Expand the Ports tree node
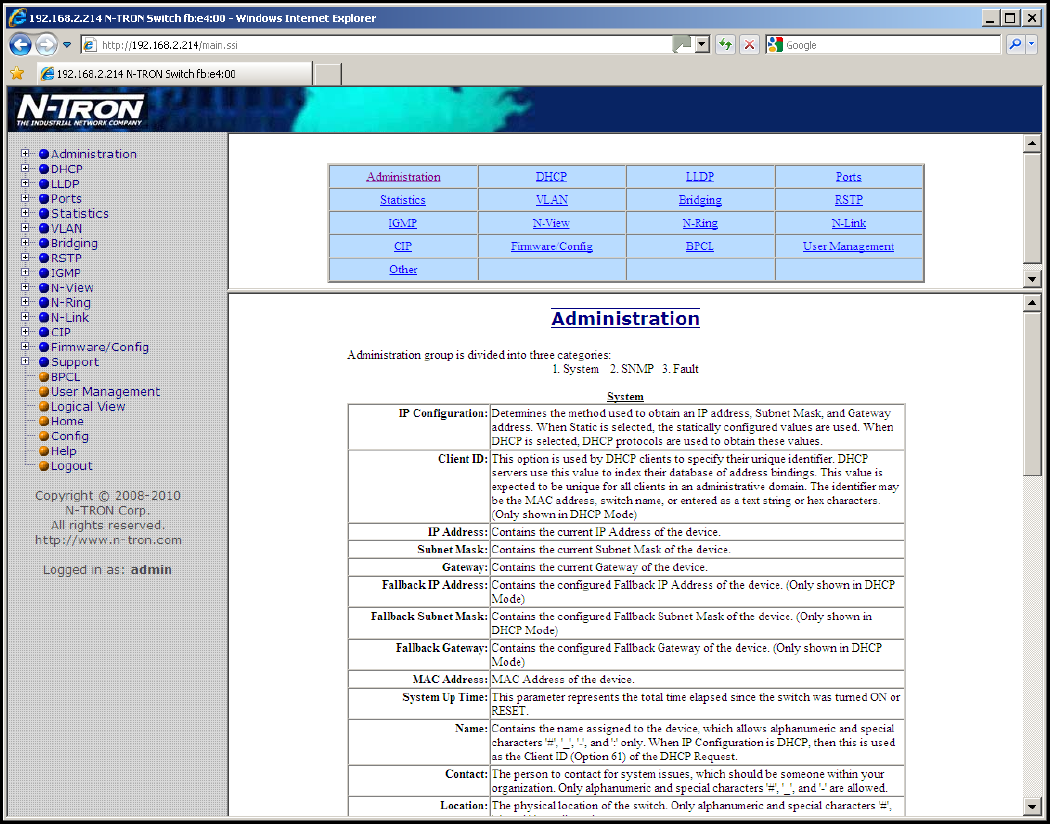Screen dimensions: 1050x824 pos(25,198)
